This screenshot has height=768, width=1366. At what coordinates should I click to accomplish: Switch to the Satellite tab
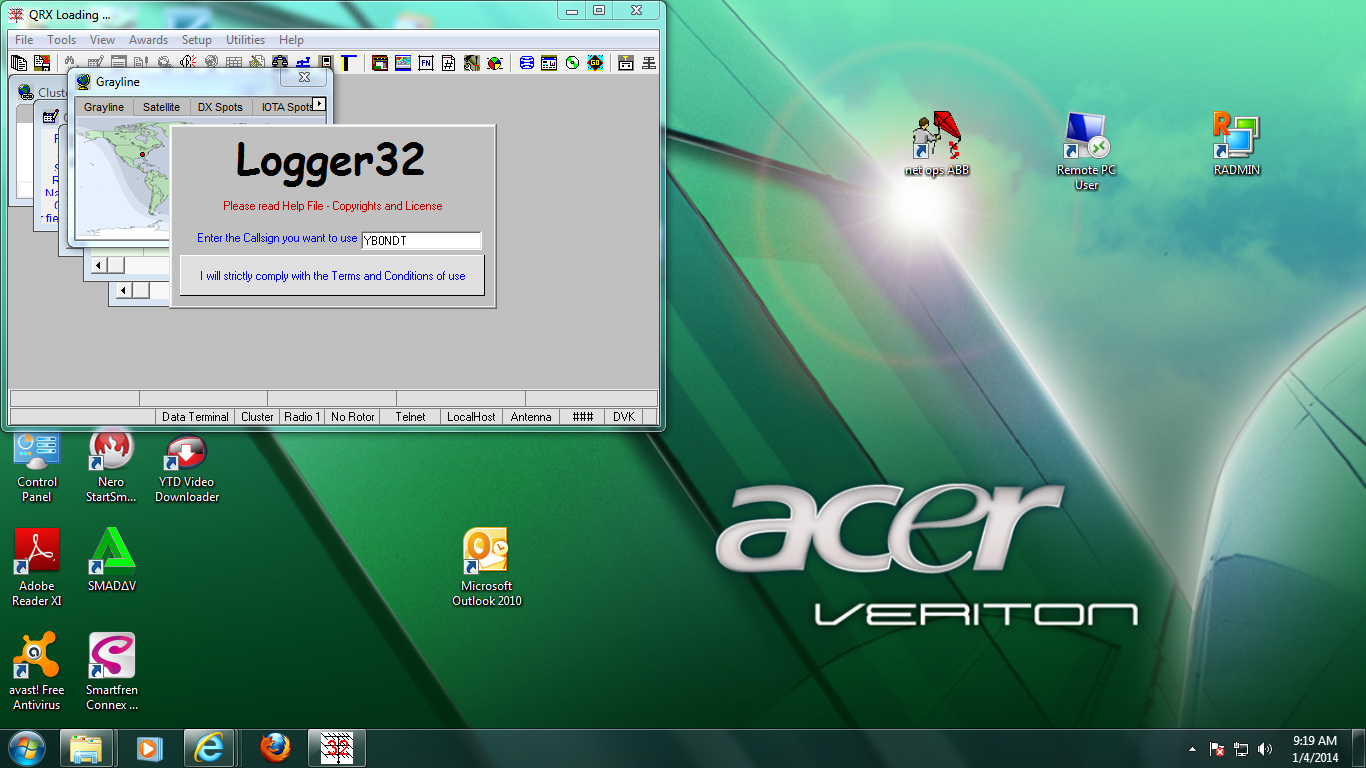click(161, 107)
